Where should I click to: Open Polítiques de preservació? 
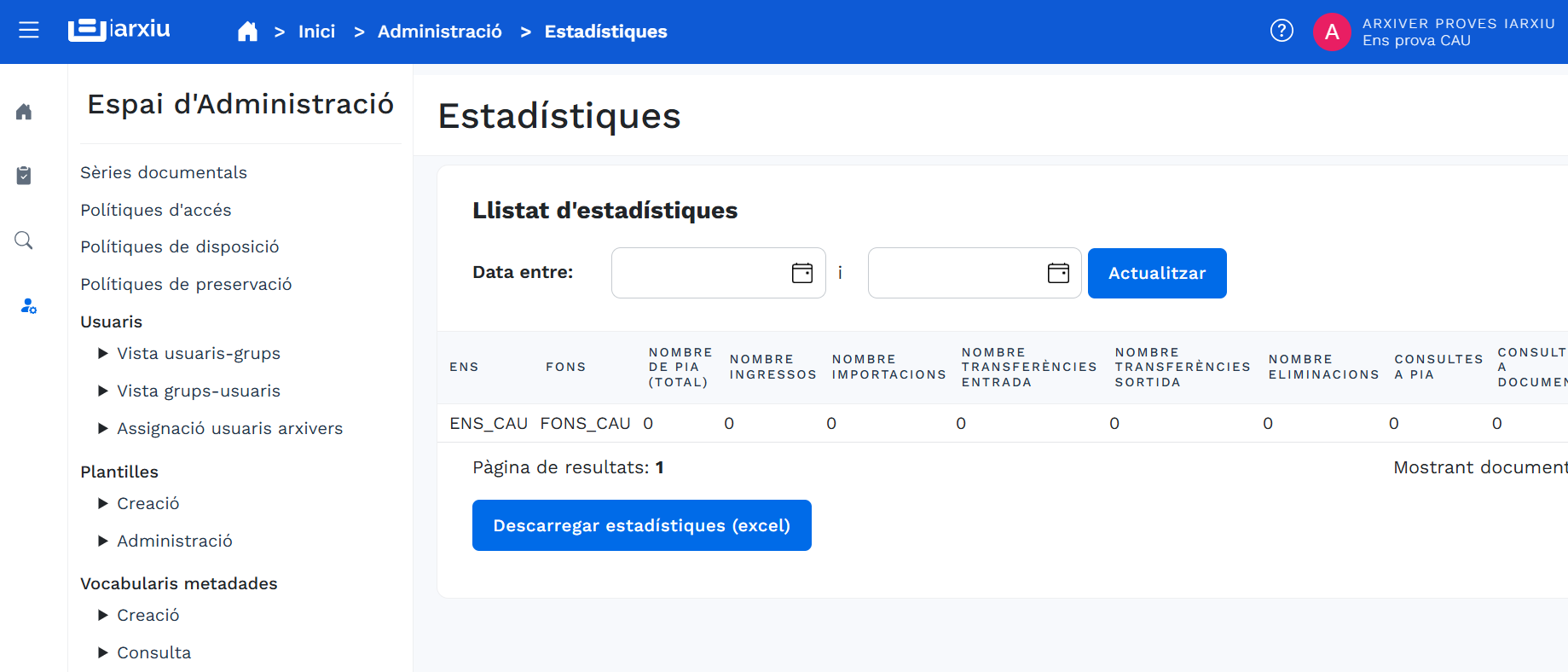coord(186,284)
